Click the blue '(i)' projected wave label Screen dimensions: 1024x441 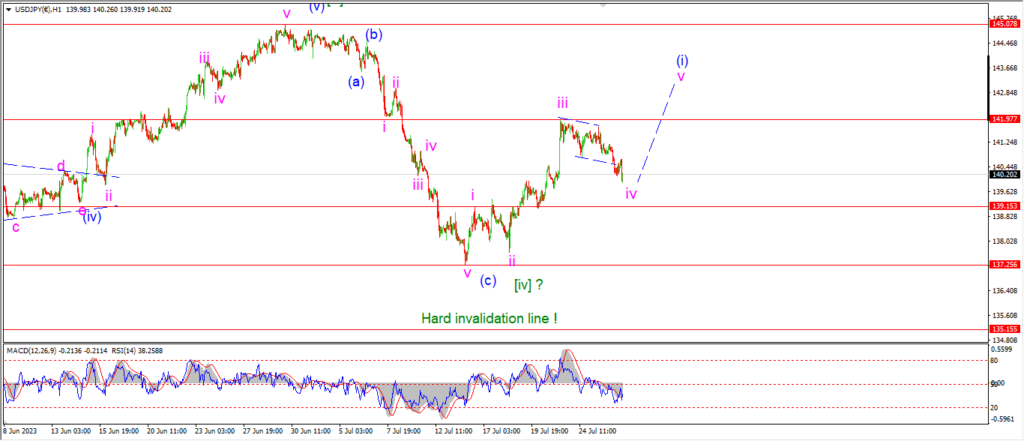click(x=682, y=61)
